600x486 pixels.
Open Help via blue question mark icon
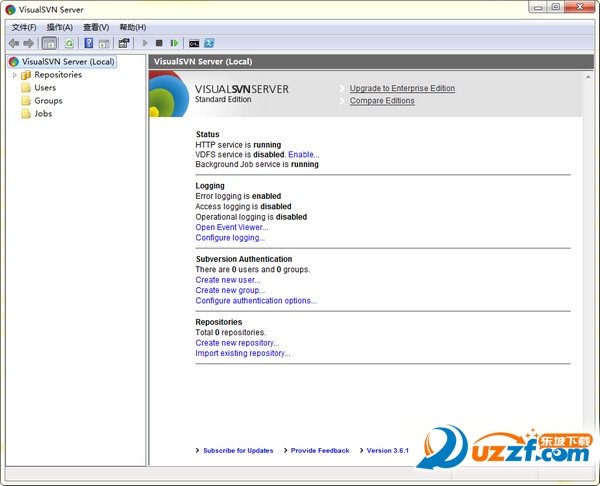[x=89, y=43]
